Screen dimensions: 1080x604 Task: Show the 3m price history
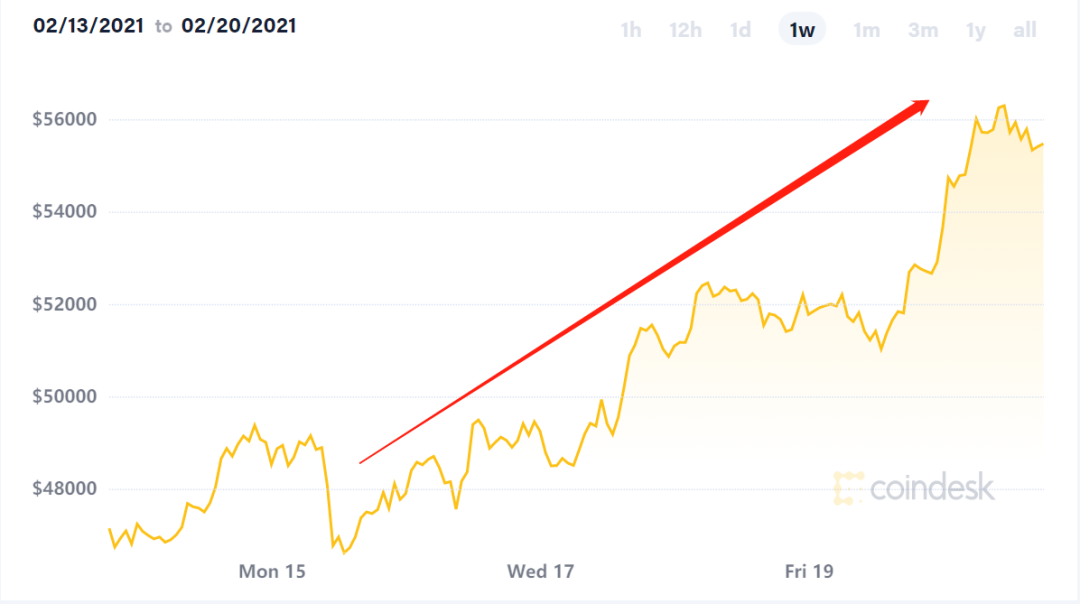923,30
